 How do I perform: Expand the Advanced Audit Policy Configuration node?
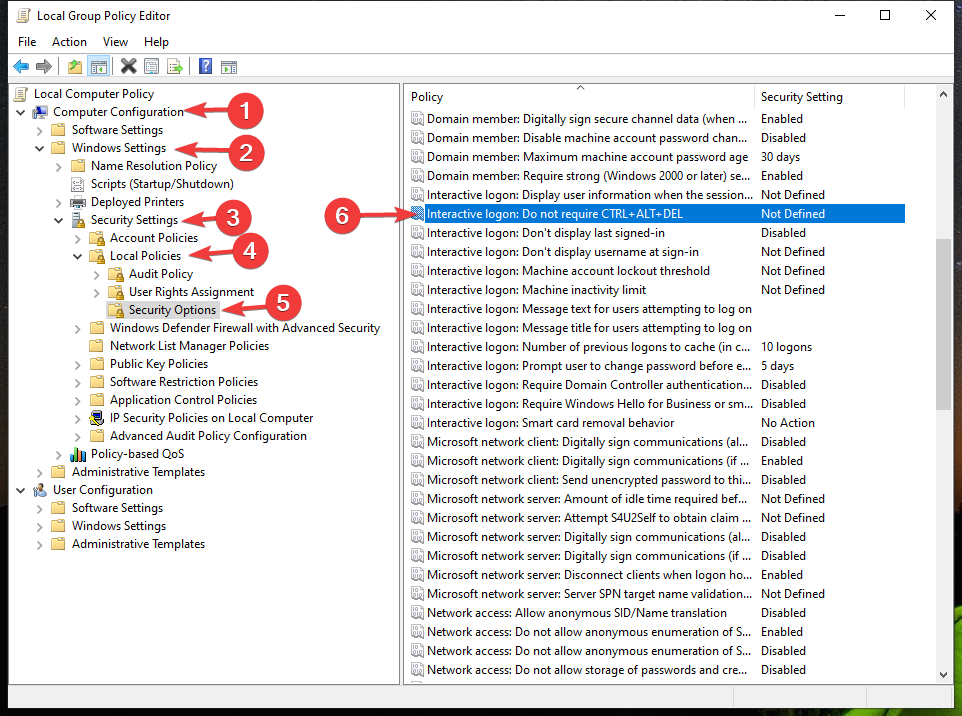(77, 437)
